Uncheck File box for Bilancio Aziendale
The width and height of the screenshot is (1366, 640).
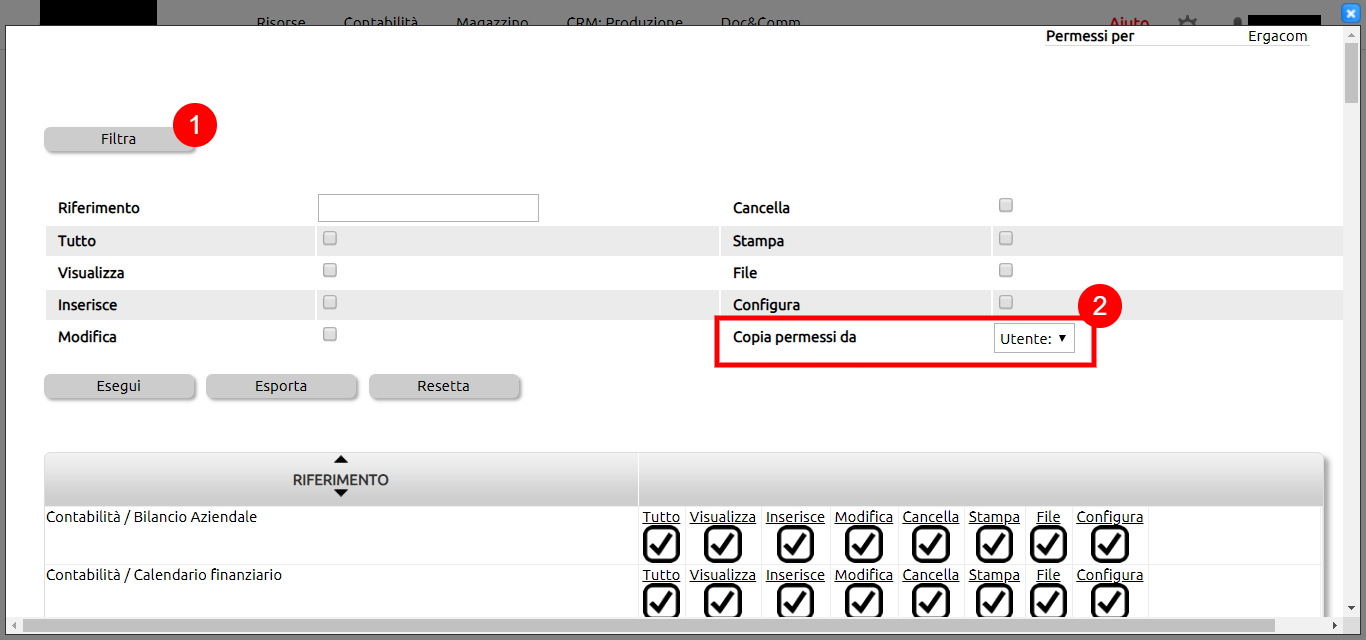coord(1048,544)
